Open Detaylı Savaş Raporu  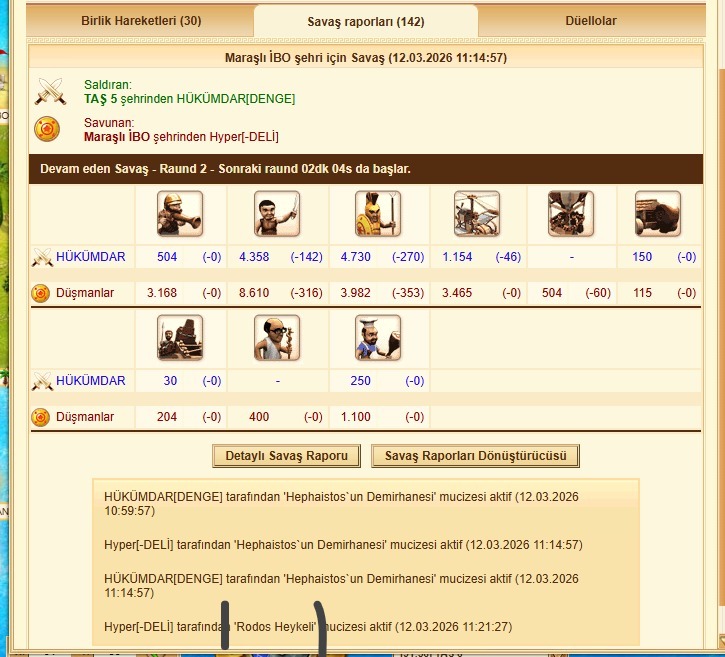tap(286, 456)
